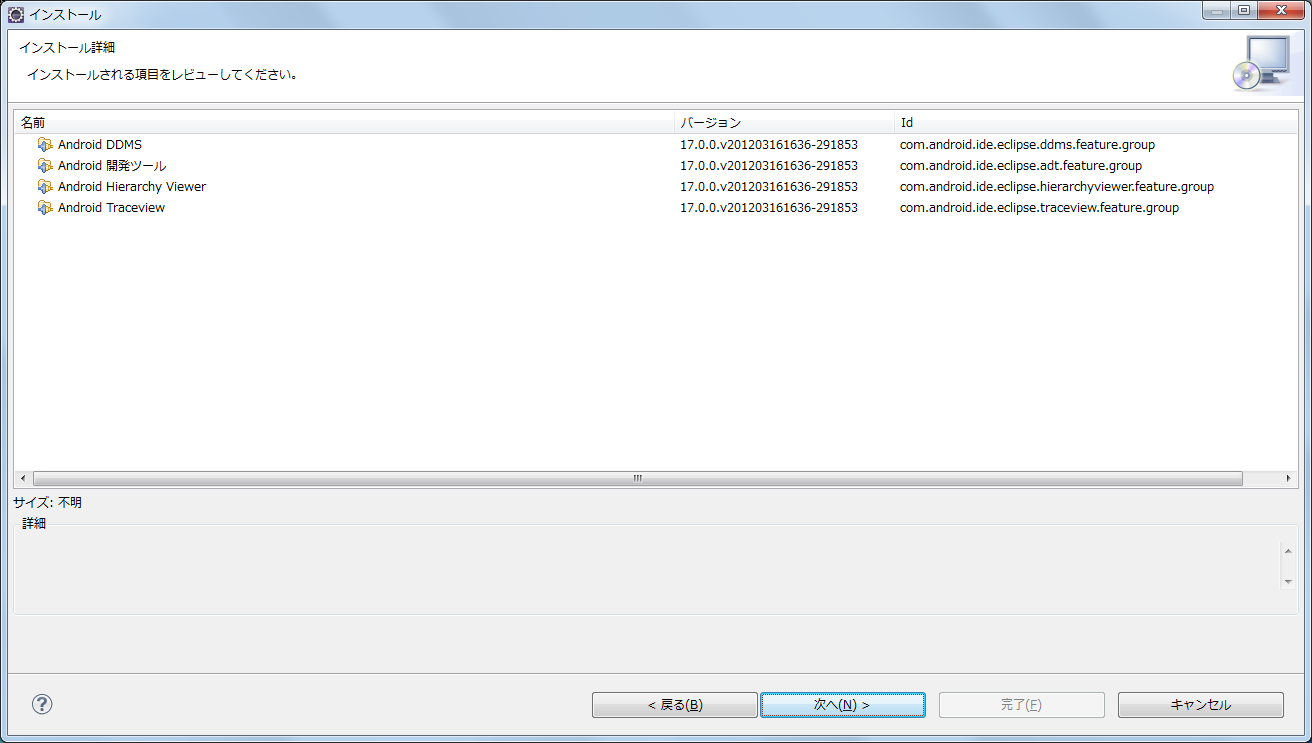Cancel the install with キャンセル
Image resolution: width=1312 pixels, height=743 pixels.
tap(1201, 705)
